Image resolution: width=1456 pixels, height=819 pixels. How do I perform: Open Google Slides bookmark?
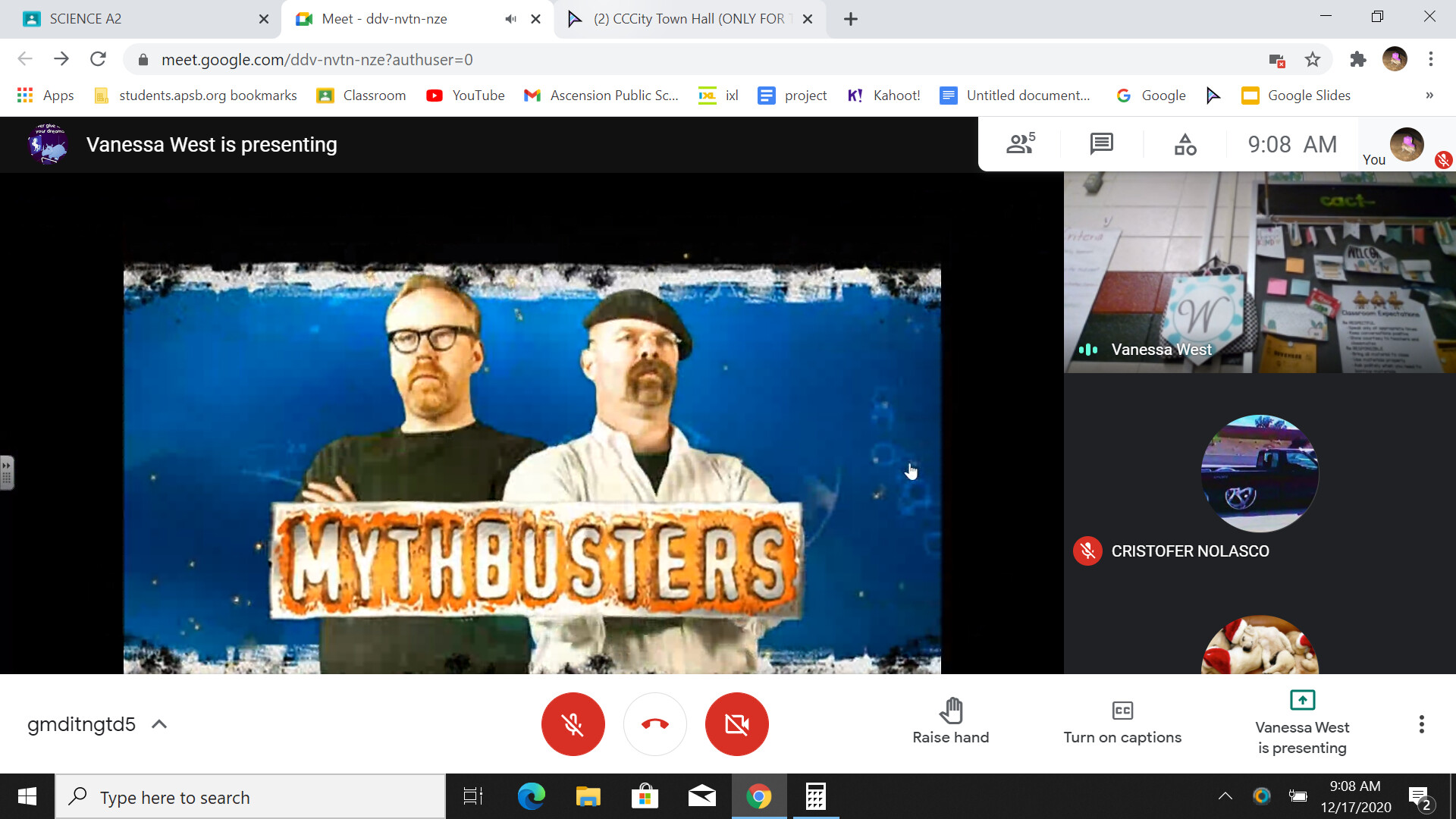point(1296,96)
